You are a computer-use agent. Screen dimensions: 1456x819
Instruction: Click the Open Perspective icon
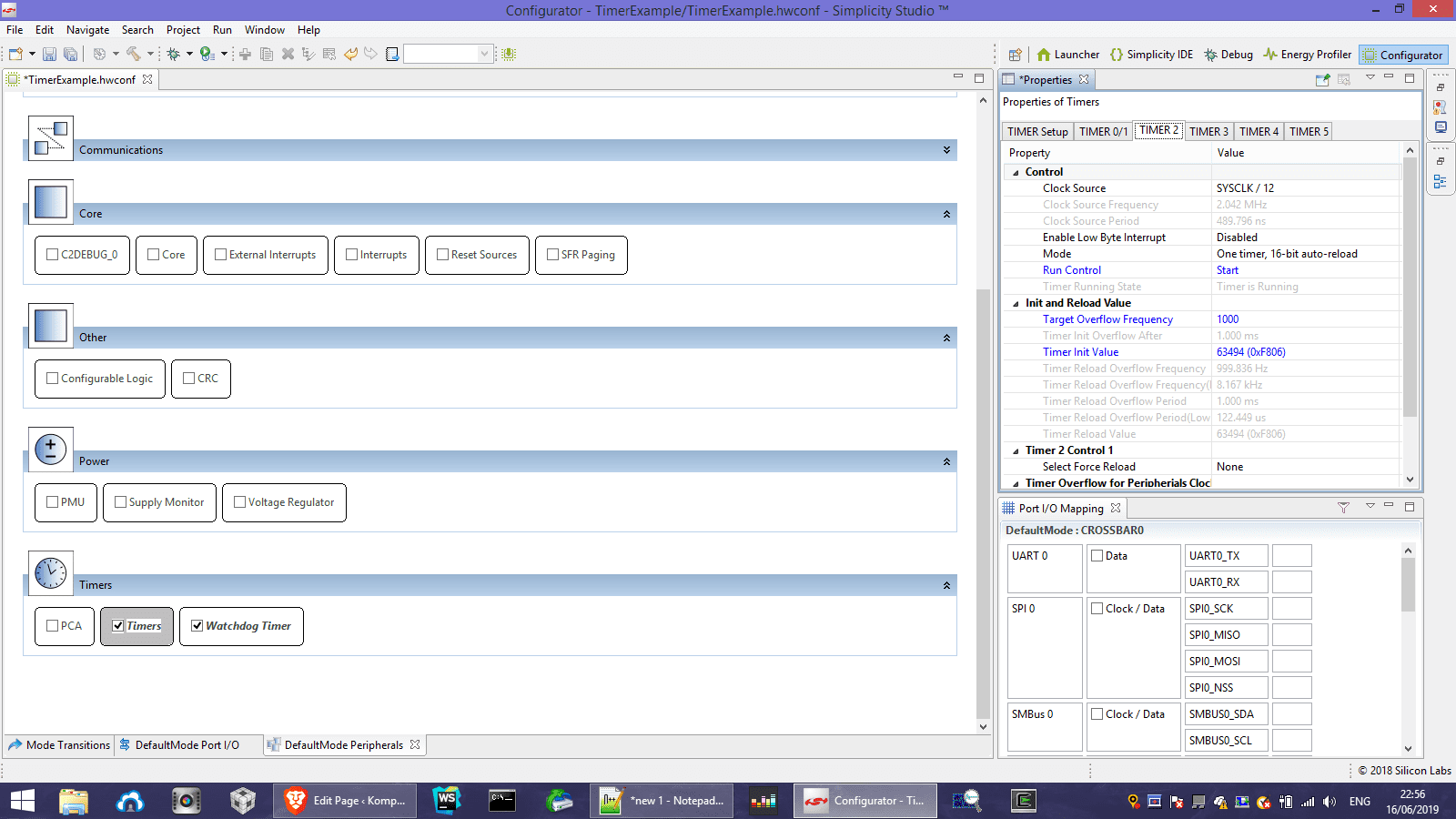[1015, 55]
